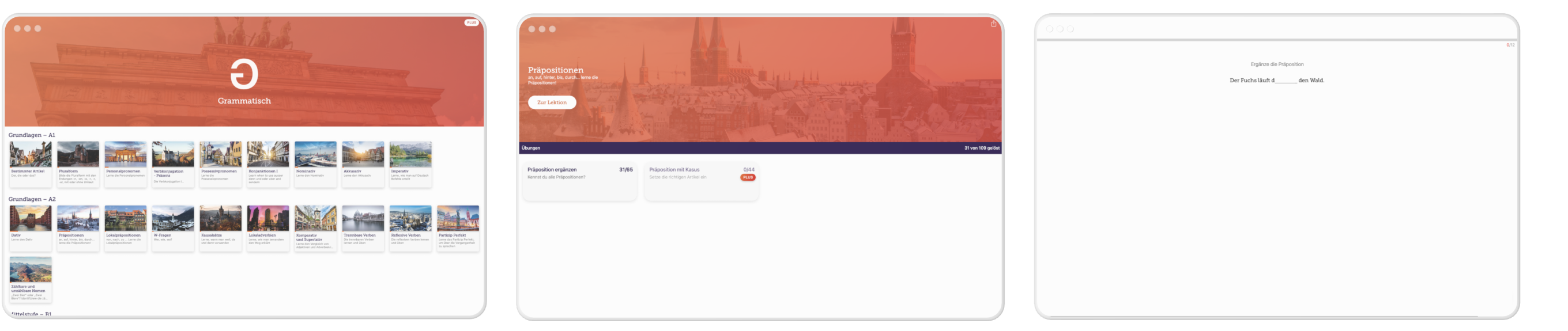Open the Trennbare Verben lesson card

(363, 229)
